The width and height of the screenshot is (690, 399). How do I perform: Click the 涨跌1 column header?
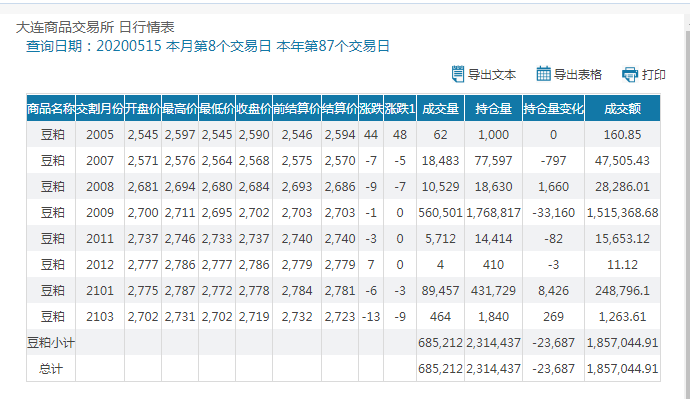400,108
